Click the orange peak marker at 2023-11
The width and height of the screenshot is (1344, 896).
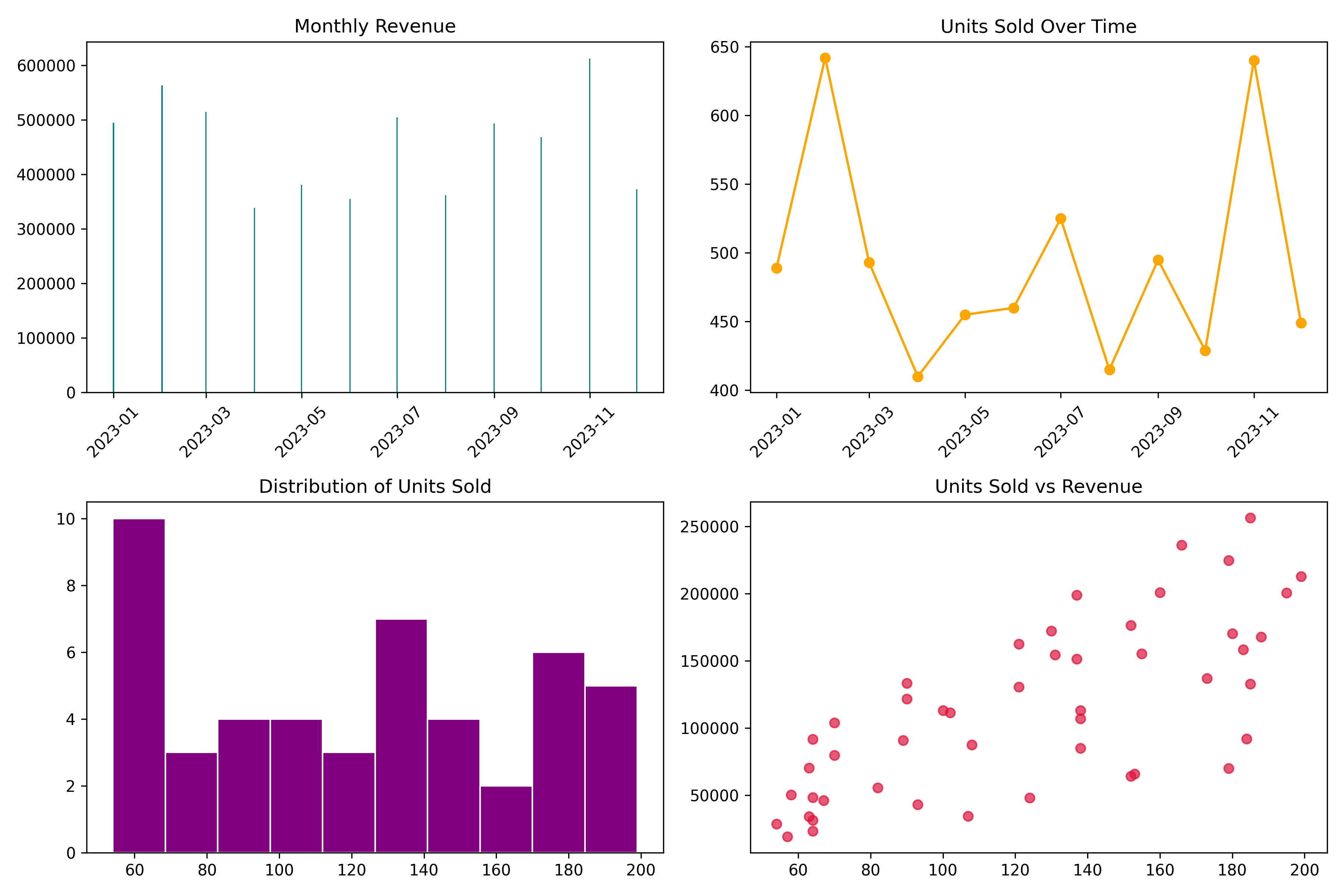pos(1254,60)
